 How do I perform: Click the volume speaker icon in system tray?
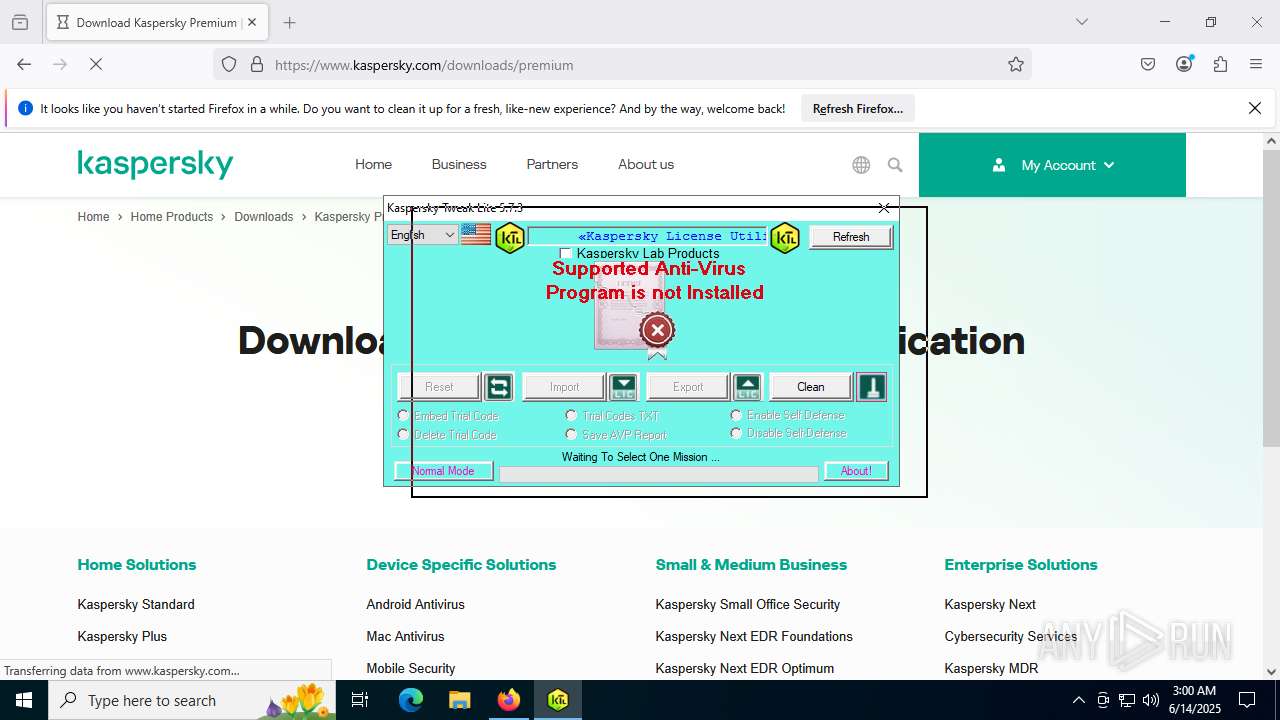point(1151,700)
